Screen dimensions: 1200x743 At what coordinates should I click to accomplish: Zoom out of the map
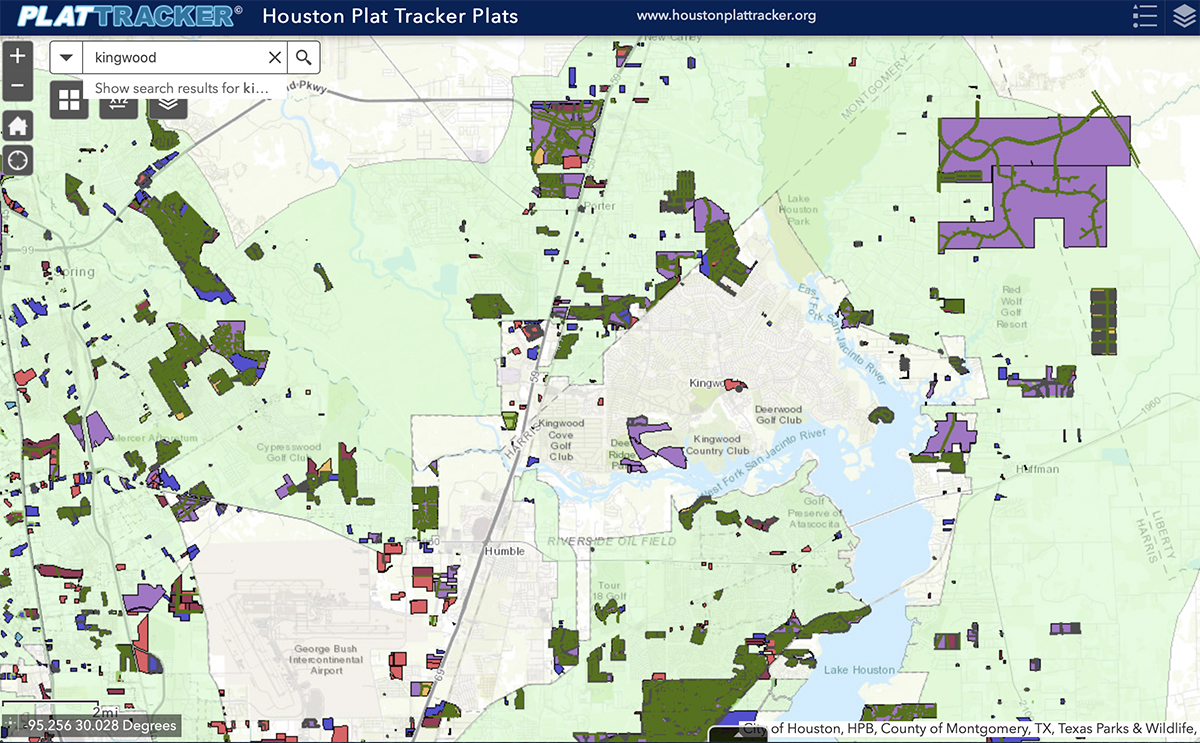coord(18,87)
